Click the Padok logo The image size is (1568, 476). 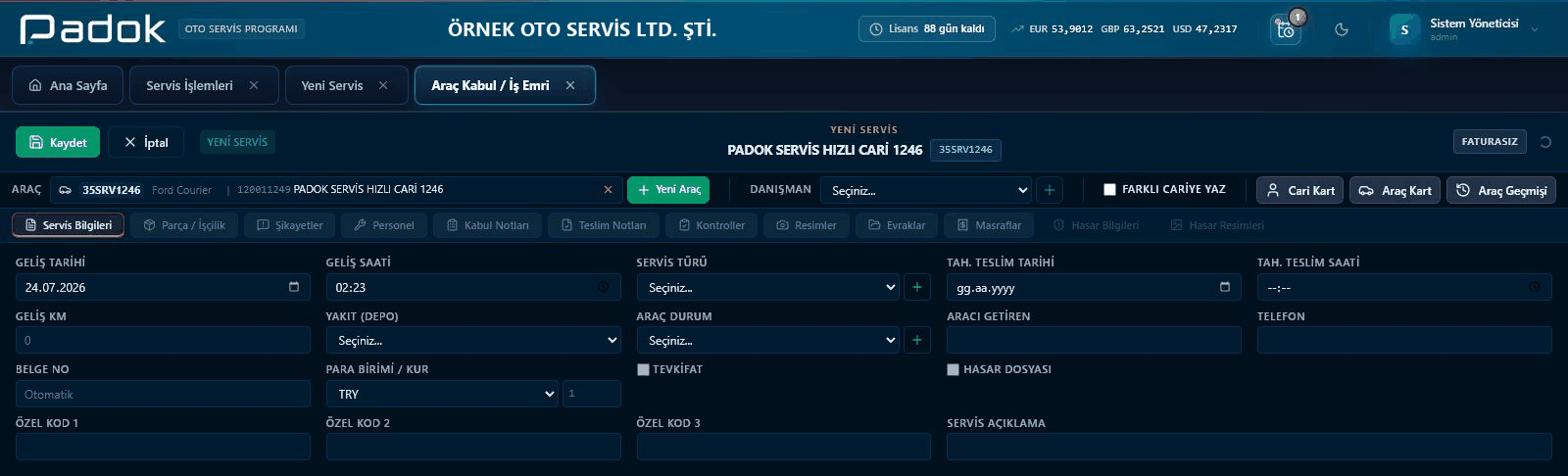coord(93,29)
